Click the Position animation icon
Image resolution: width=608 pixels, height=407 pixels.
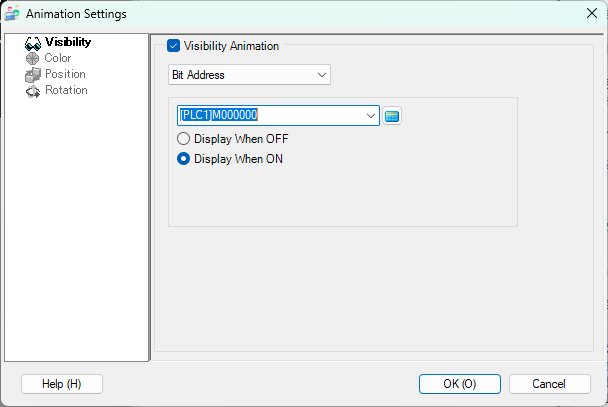click(33, 75)
